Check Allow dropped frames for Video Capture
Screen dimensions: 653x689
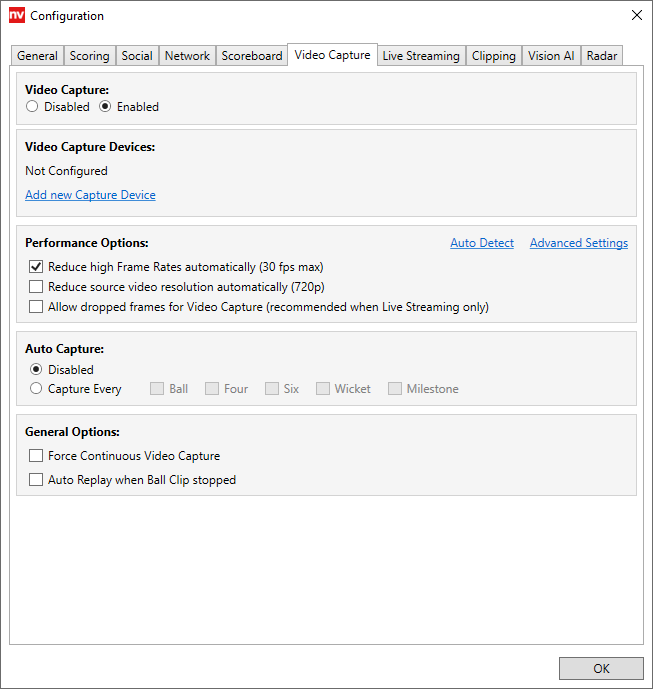click(x=37, y=307)
